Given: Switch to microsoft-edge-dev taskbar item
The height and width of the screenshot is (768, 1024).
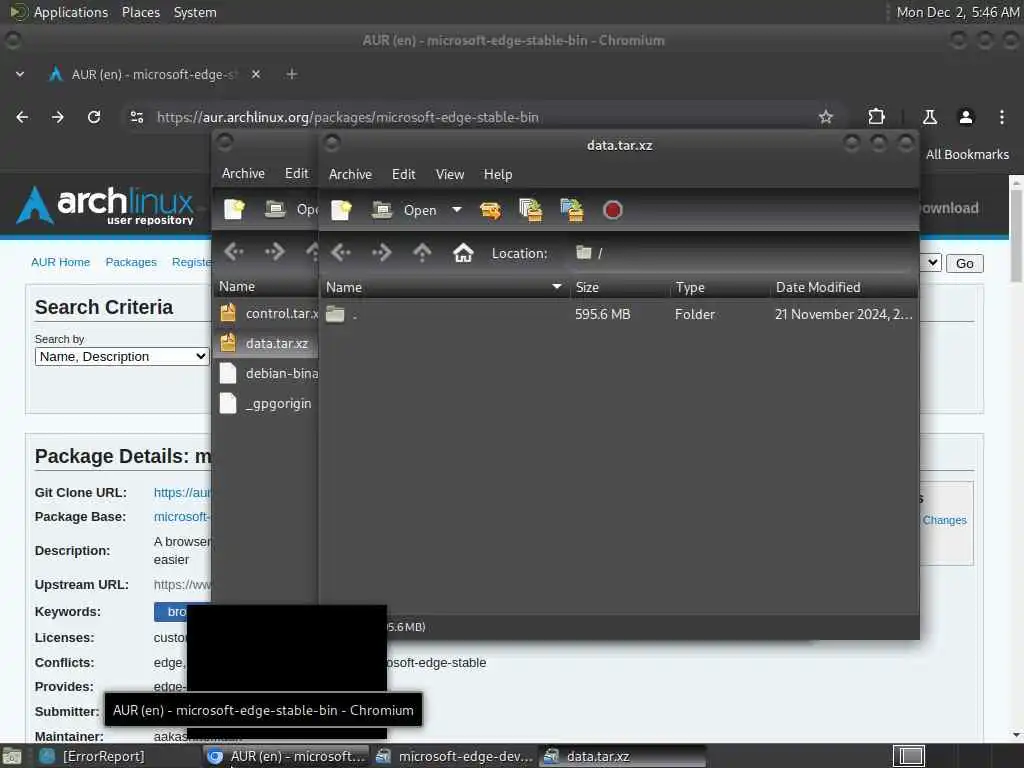Looking at the screenshot, I should coord(455,756).
